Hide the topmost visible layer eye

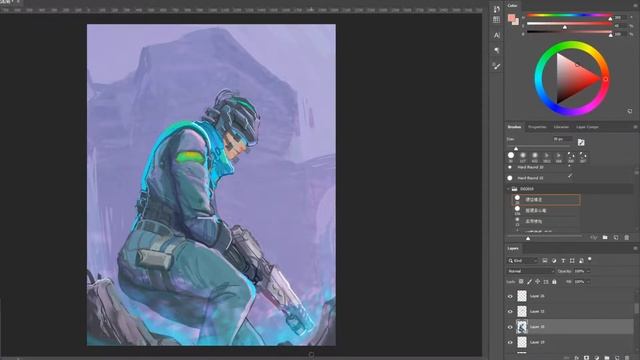tap(510, 296)
